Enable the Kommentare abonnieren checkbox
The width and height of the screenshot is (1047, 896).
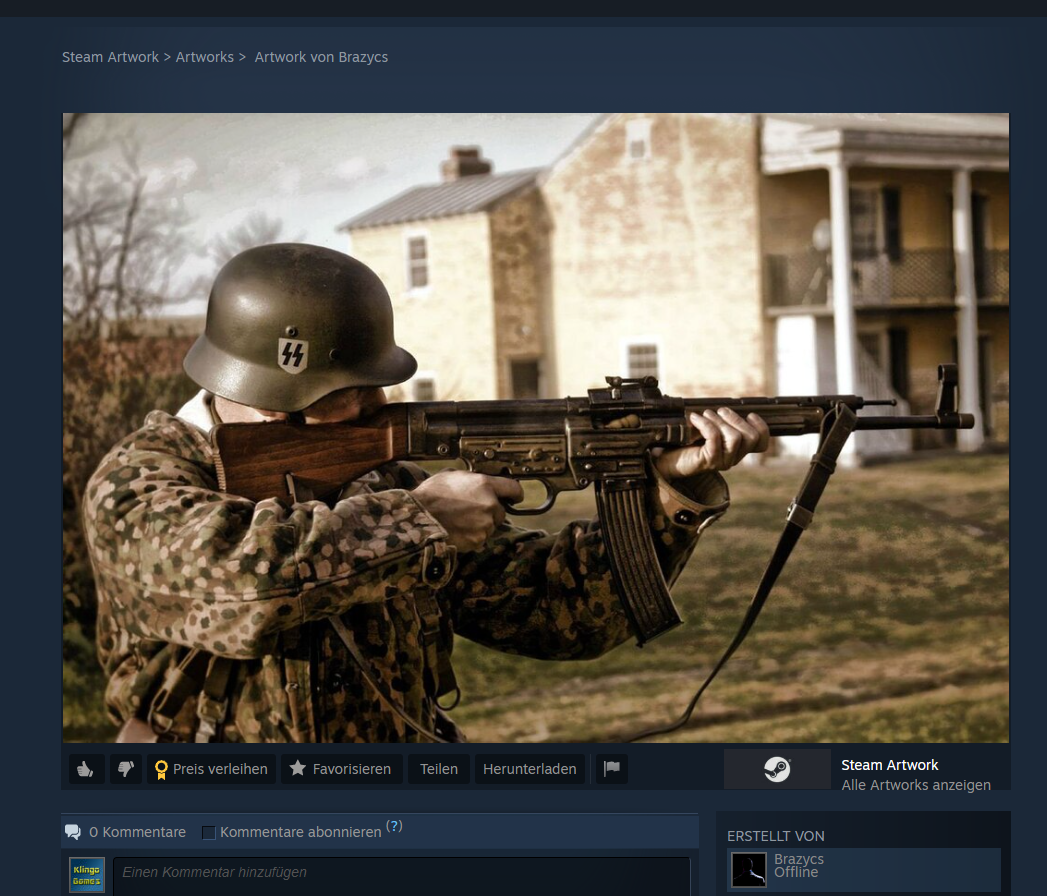pyautogui.click(x=209, y=833)
